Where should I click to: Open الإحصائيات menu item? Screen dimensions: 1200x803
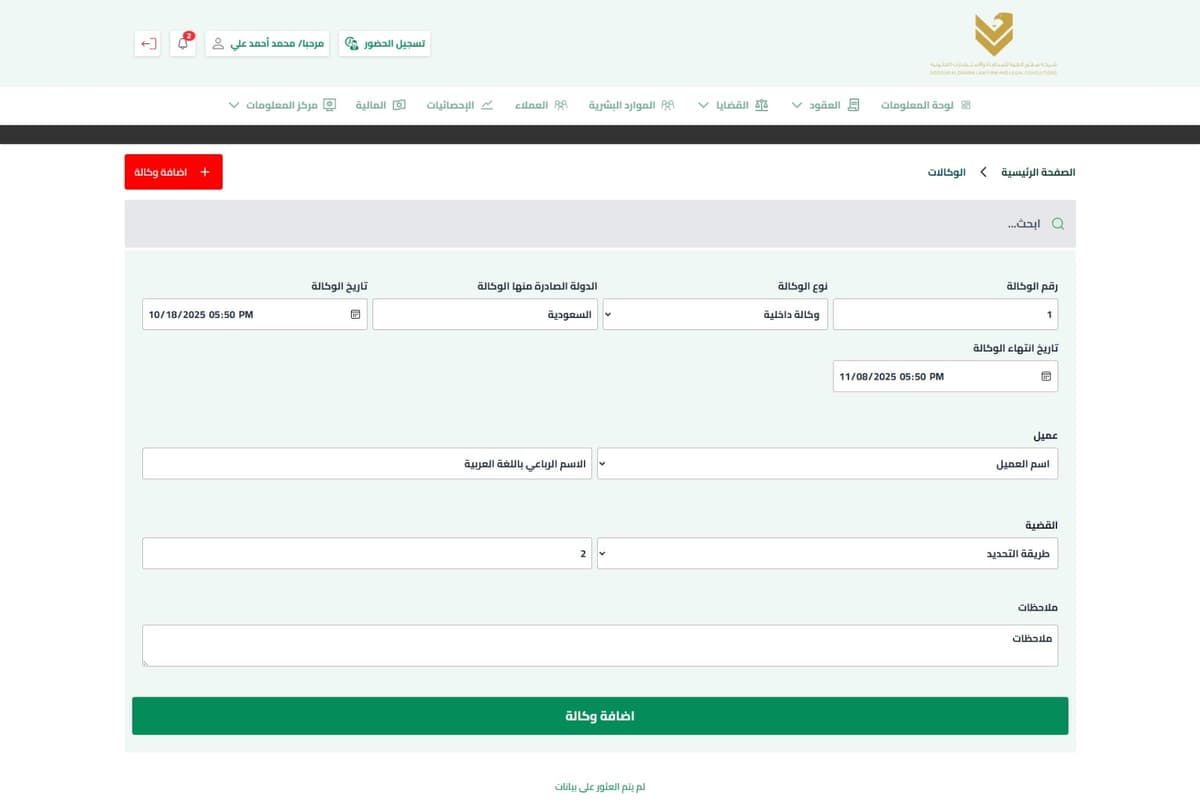pyautogui.click(x=460, y=105)
